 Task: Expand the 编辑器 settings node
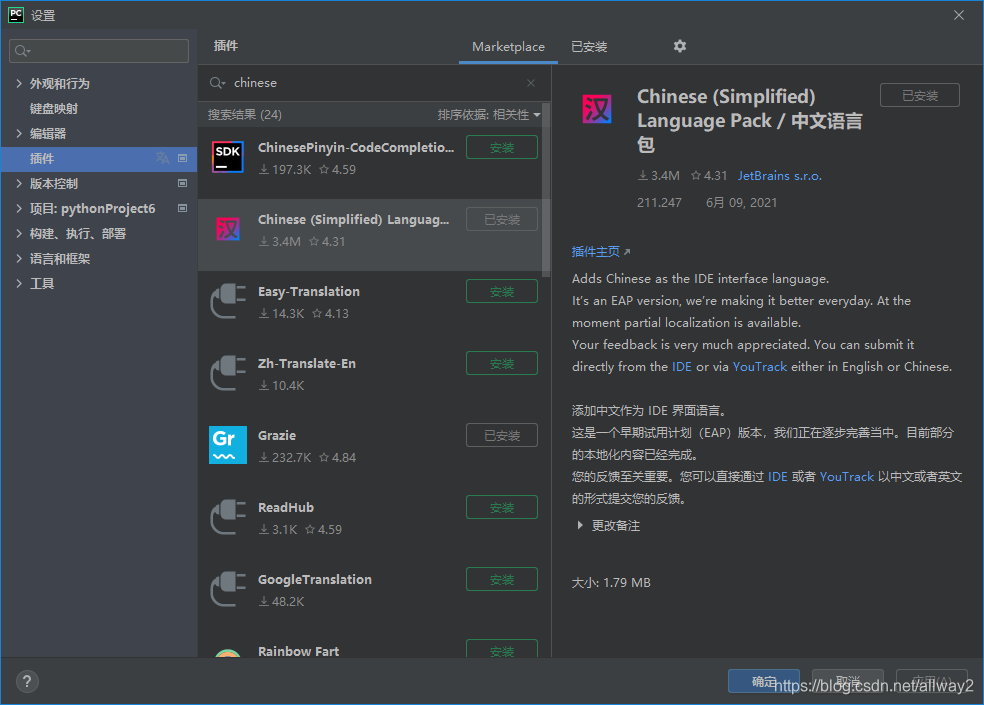click(19, 133)
